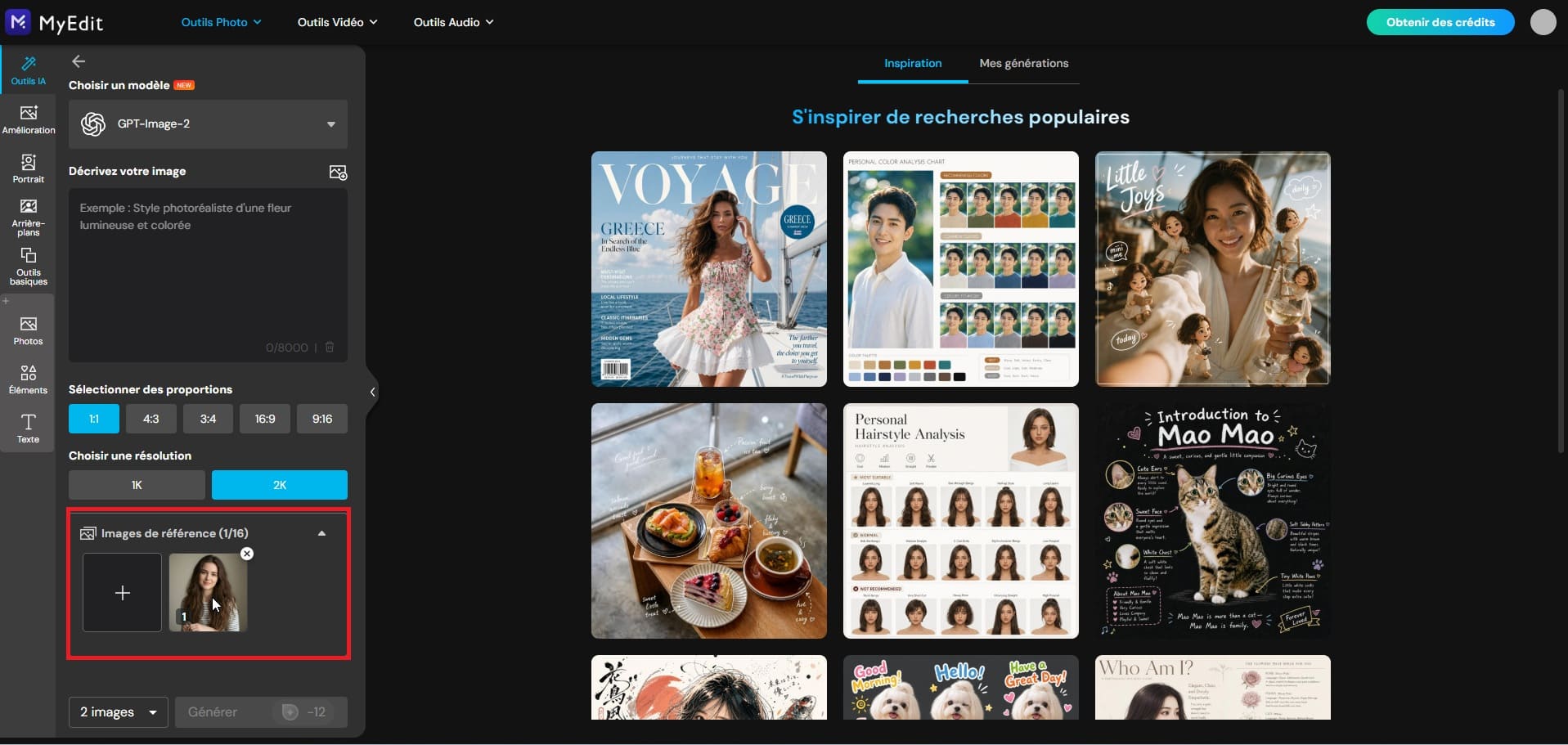
Task: Clear the prompt with the trash icon
Action: coord(330,347)
